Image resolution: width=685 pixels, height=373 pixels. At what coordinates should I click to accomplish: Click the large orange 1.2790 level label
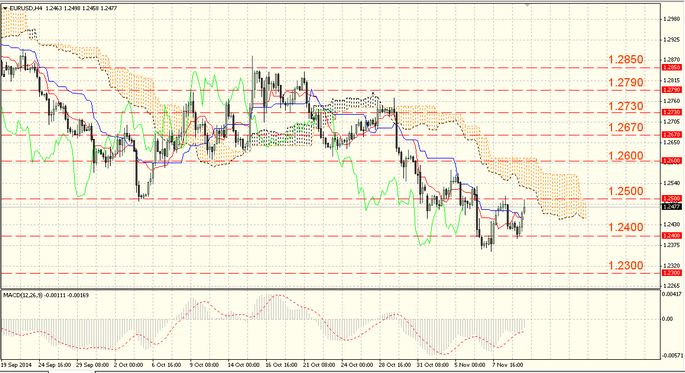point(626,82)
